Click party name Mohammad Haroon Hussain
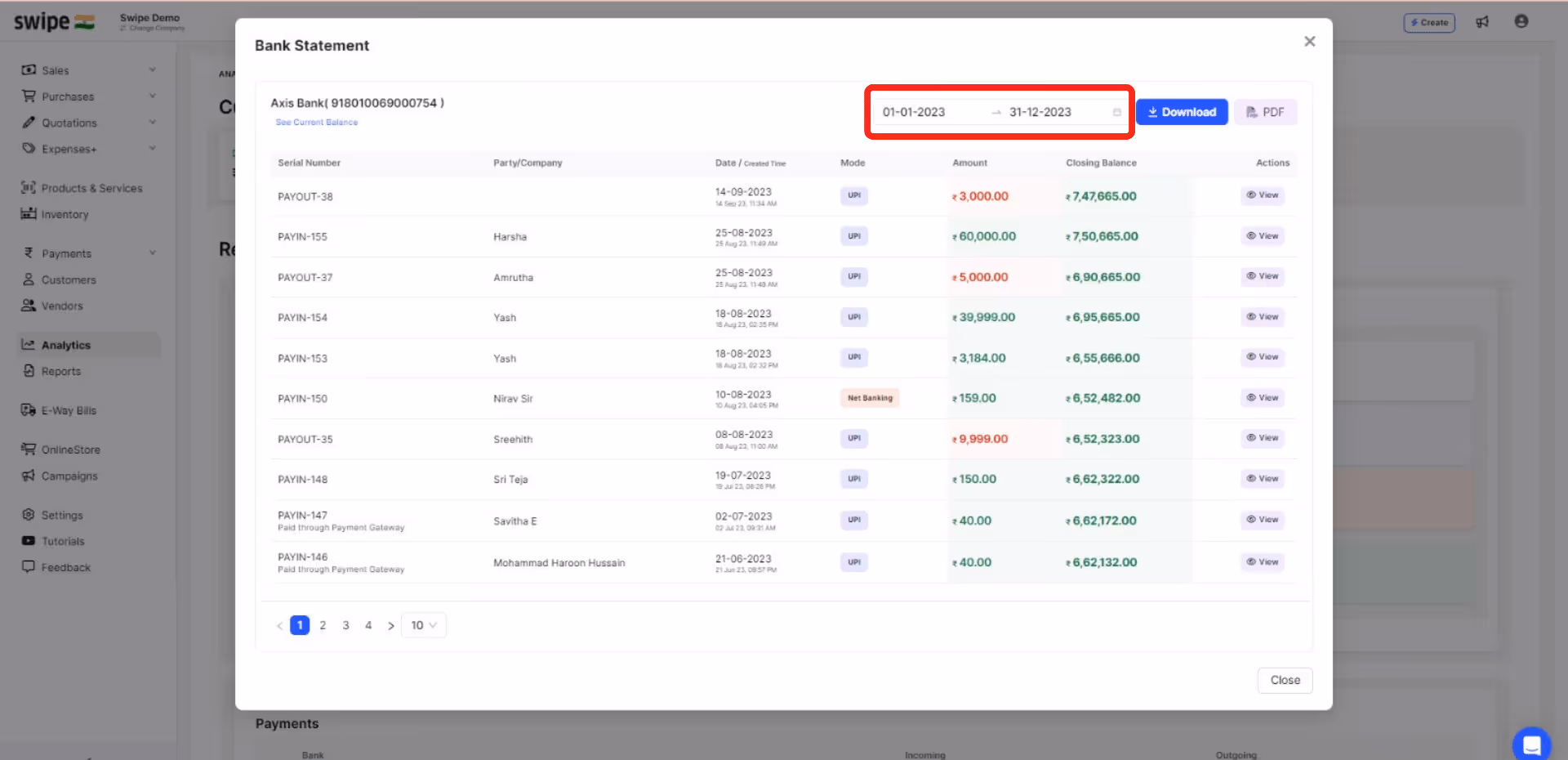Image resolution: width=1568 pixels, height=760 pixels. tap(559, 563)
